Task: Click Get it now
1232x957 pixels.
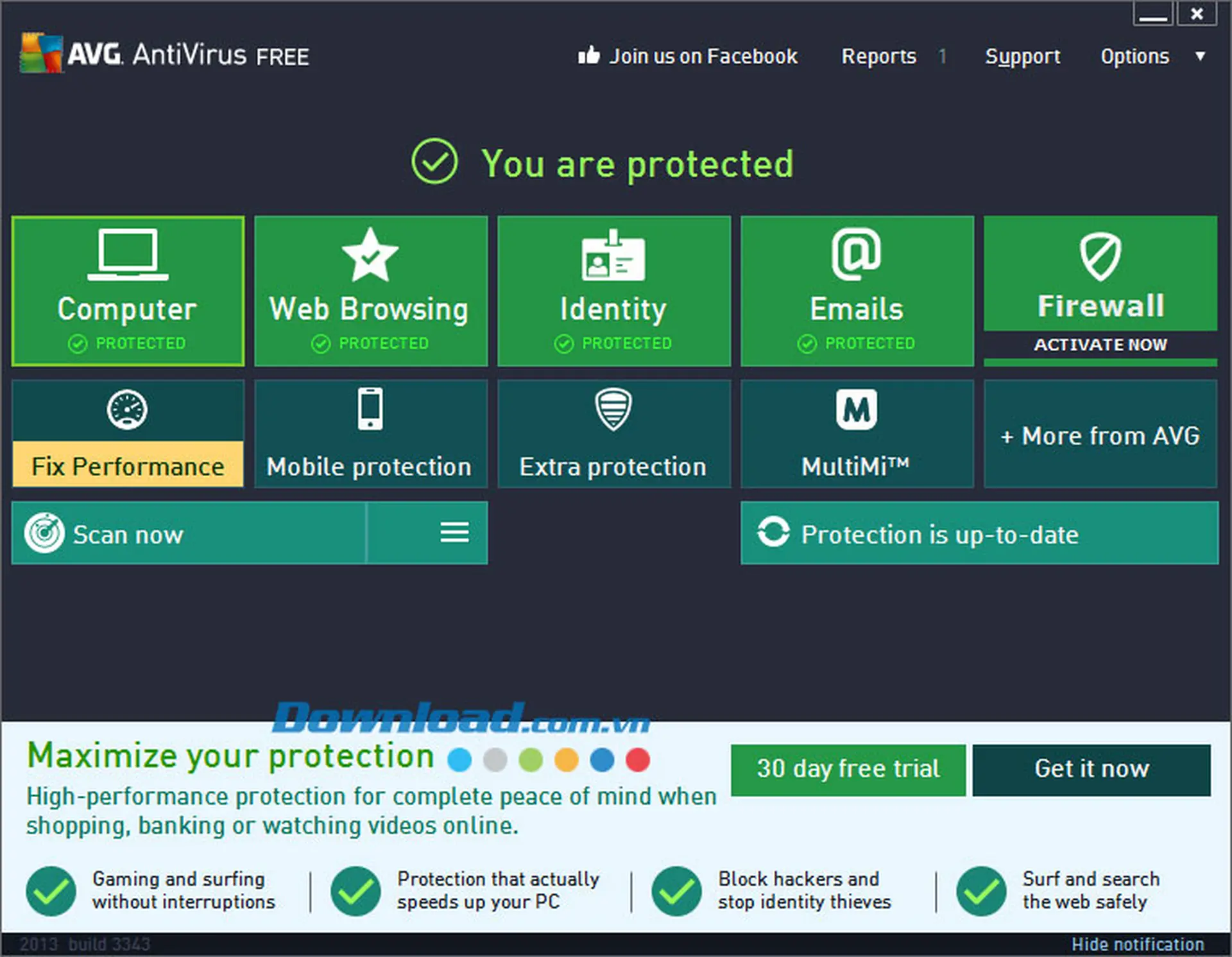Action: [1091, 769]
